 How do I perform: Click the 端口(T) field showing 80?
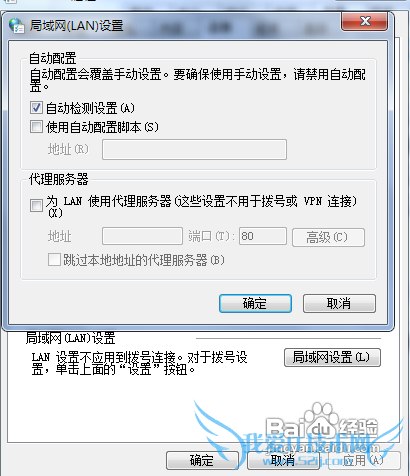click(263, 236)
